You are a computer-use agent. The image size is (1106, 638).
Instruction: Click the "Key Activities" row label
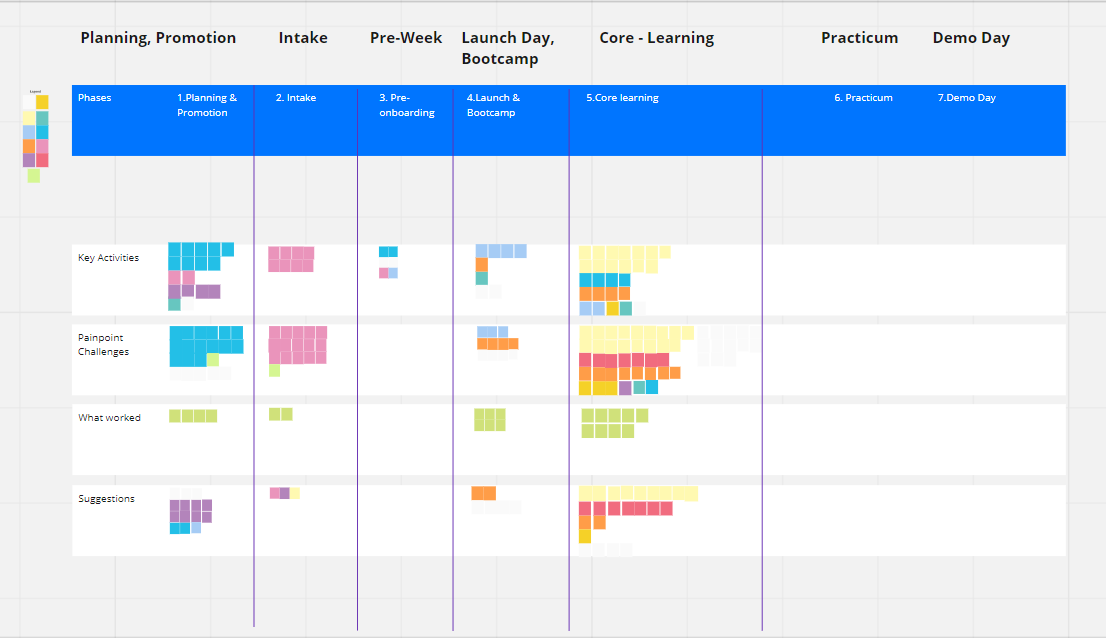pos(108,258)
